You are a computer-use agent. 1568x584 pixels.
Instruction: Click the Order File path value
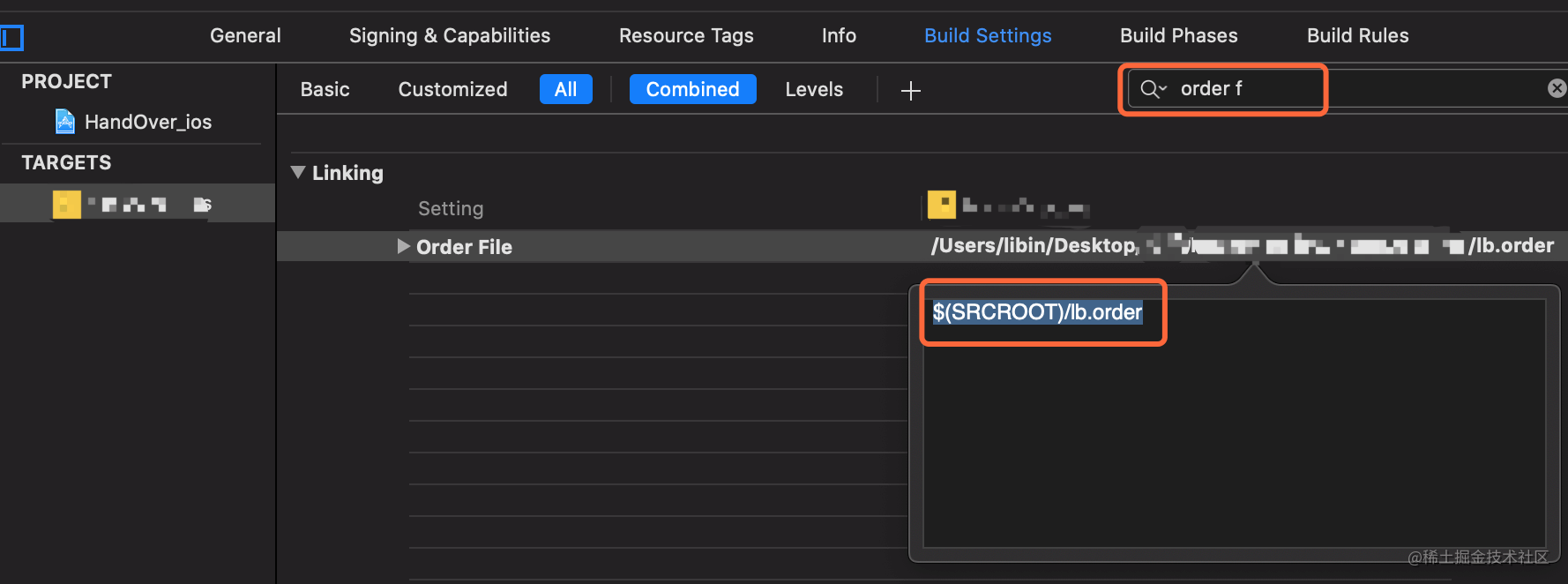pyautogui.click(x=1242, y=246)
